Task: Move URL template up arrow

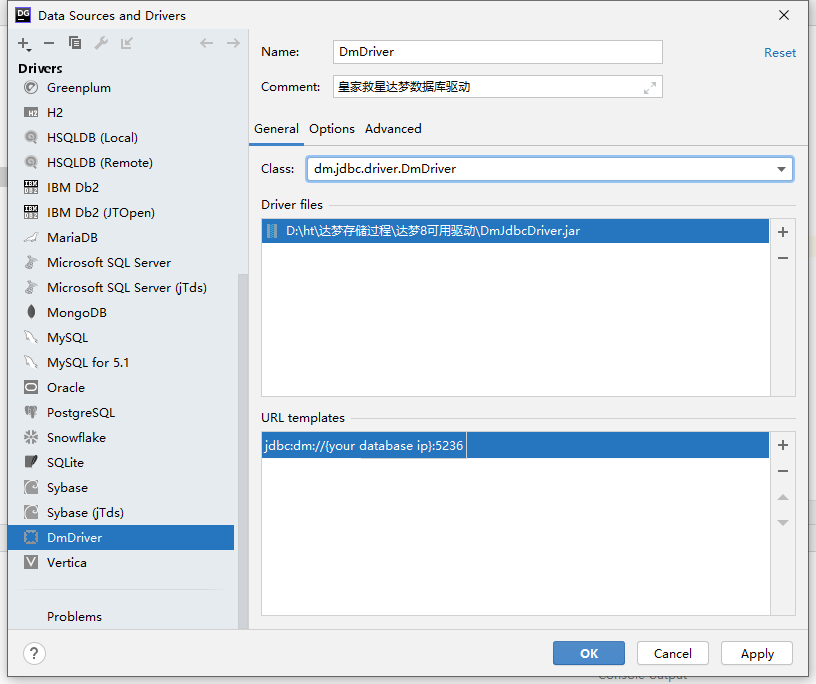Action: [x=783, y=497]
